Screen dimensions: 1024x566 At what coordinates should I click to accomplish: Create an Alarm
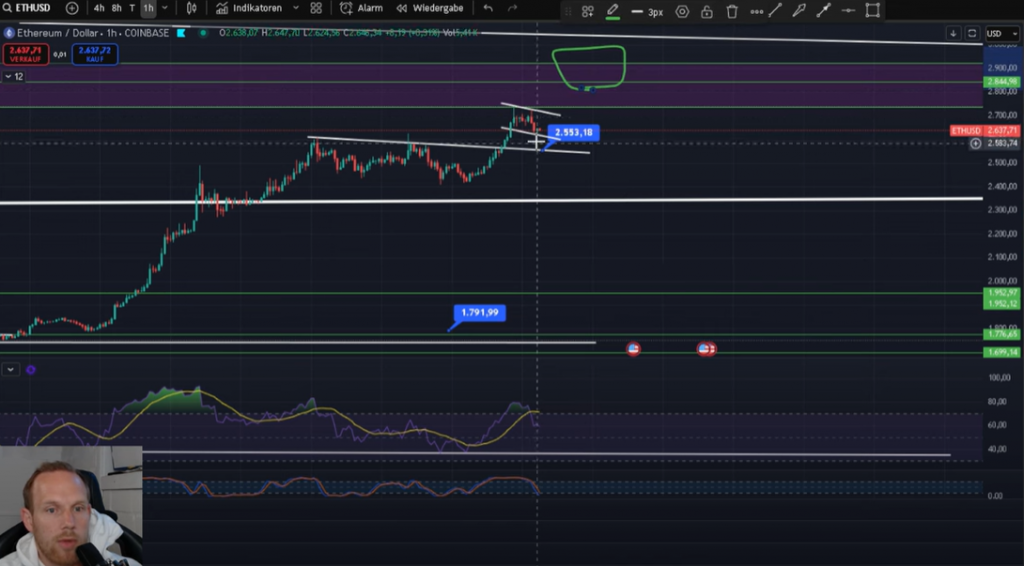pyautogui.click(x=361, y=8)
